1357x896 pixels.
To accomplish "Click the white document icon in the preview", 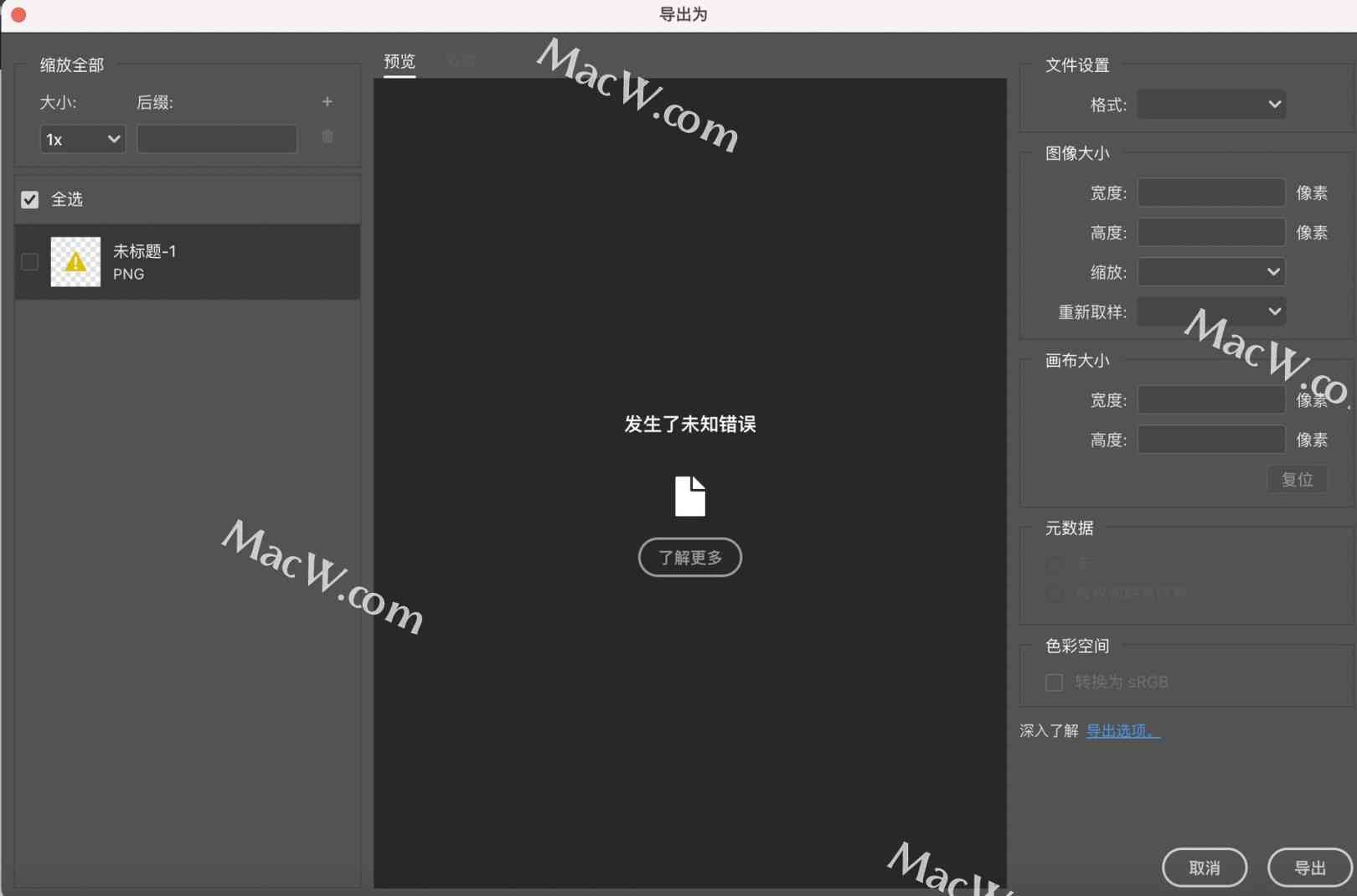I will tap(689, 496).
